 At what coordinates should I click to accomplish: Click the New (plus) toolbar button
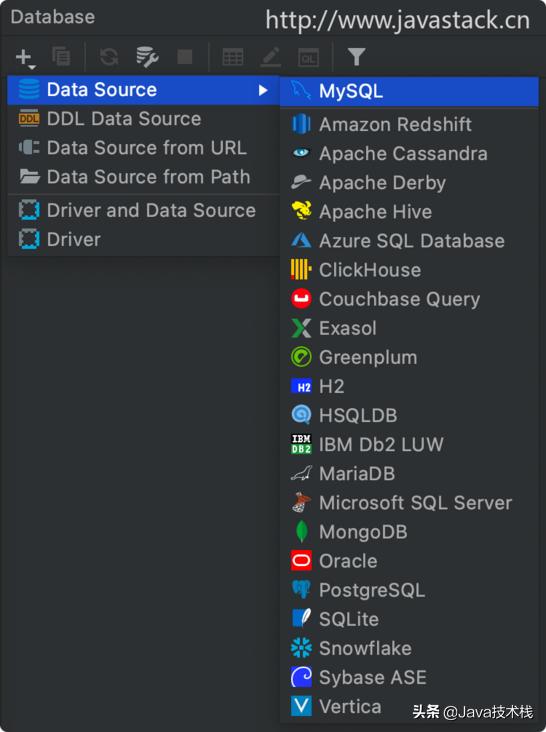point(24,58)
